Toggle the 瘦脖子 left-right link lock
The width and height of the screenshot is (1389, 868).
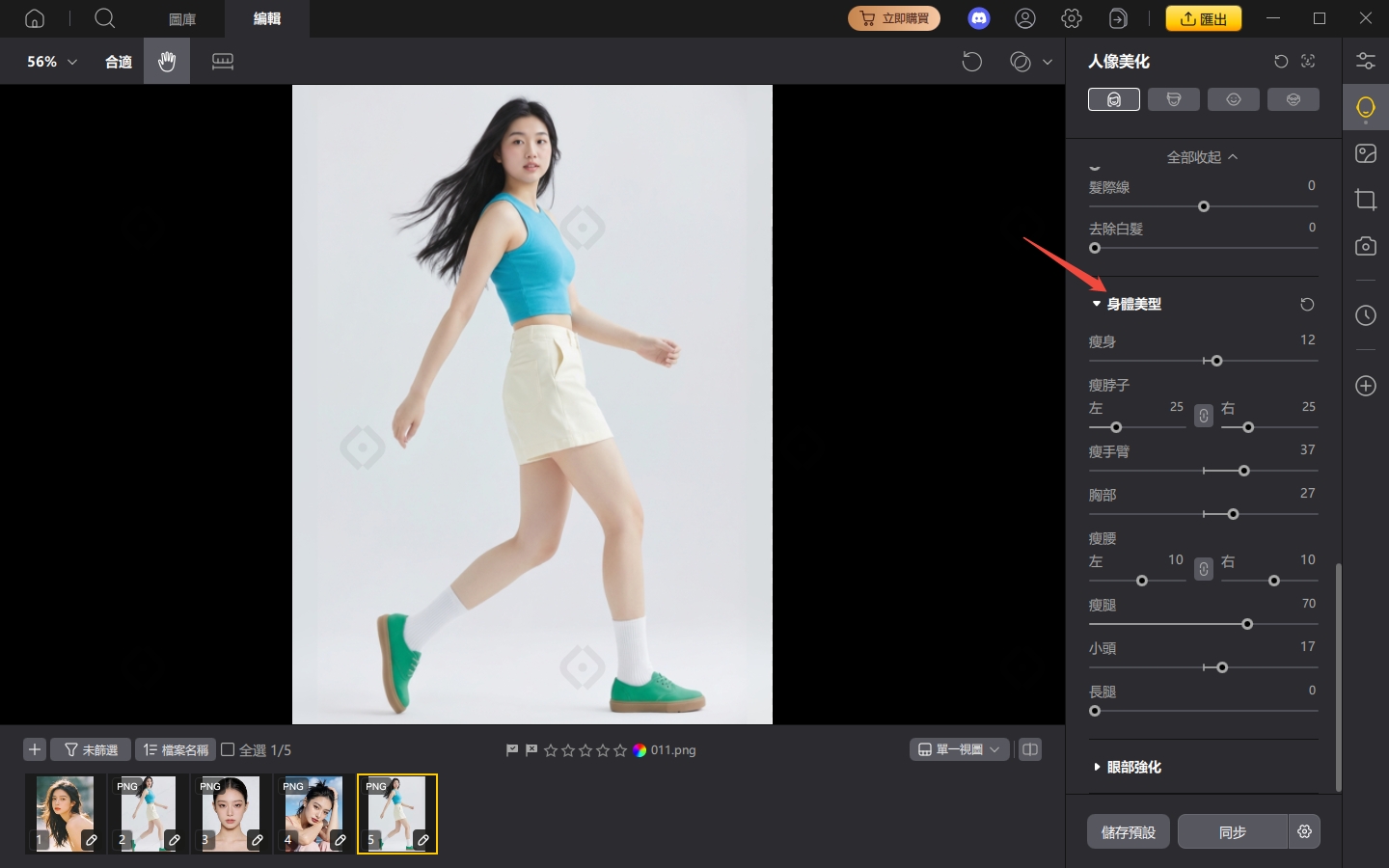click(1203, 416)
